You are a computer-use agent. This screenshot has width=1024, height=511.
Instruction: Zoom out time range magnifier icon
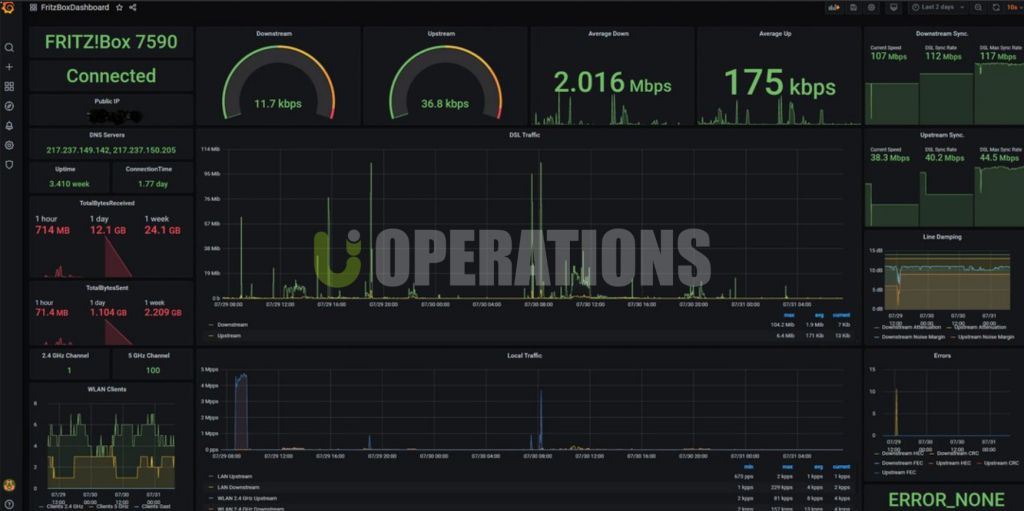[978, 8]
